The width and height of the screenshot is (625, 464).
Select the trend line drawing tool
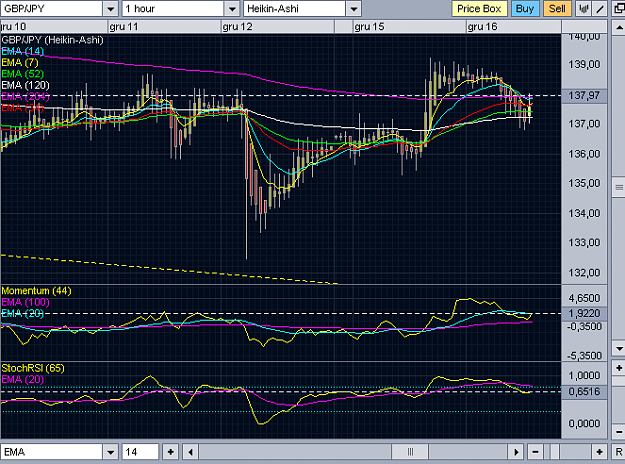pyautogui.click(x=600, y=8)
